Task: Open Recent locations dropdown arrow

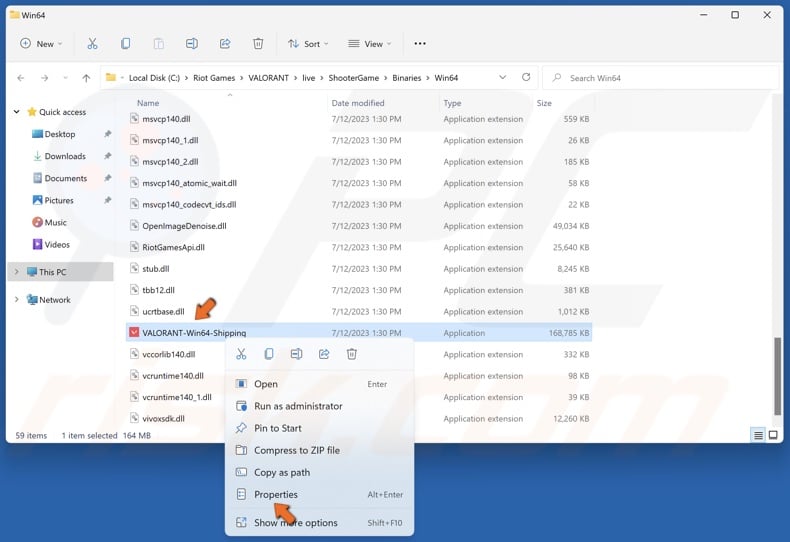Action: pyautogui.click(x=65, y=78)
